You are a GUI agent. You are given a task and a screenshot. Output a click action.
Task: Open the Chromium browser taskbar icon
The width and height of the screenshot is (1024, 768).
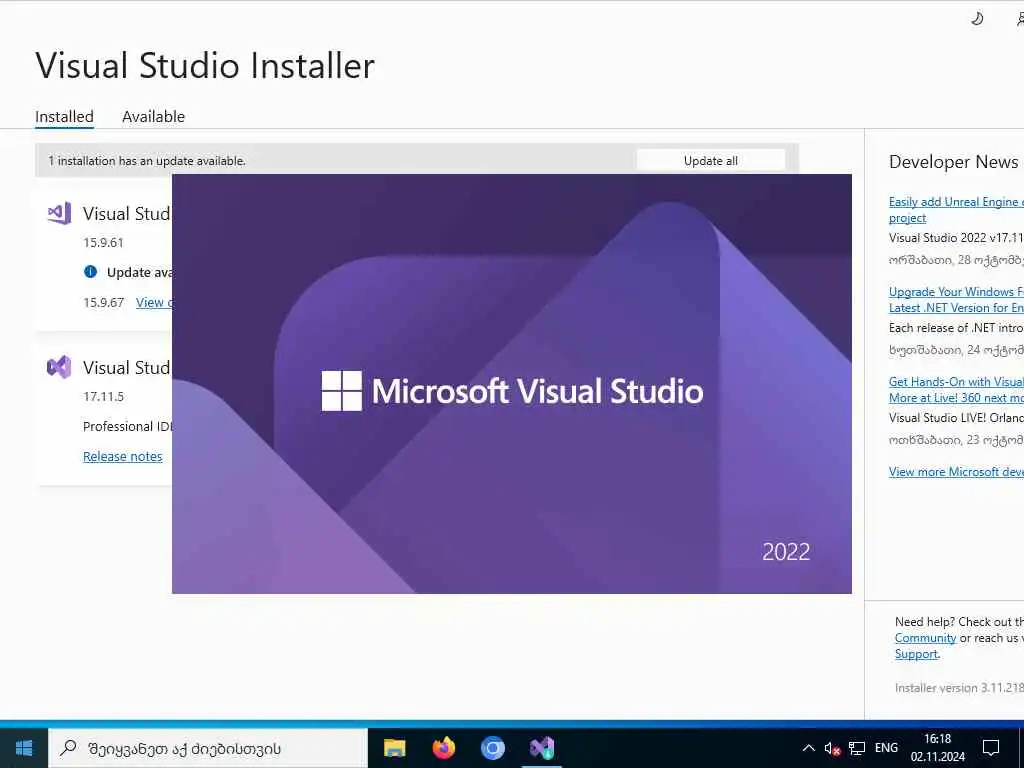(492, 748)
